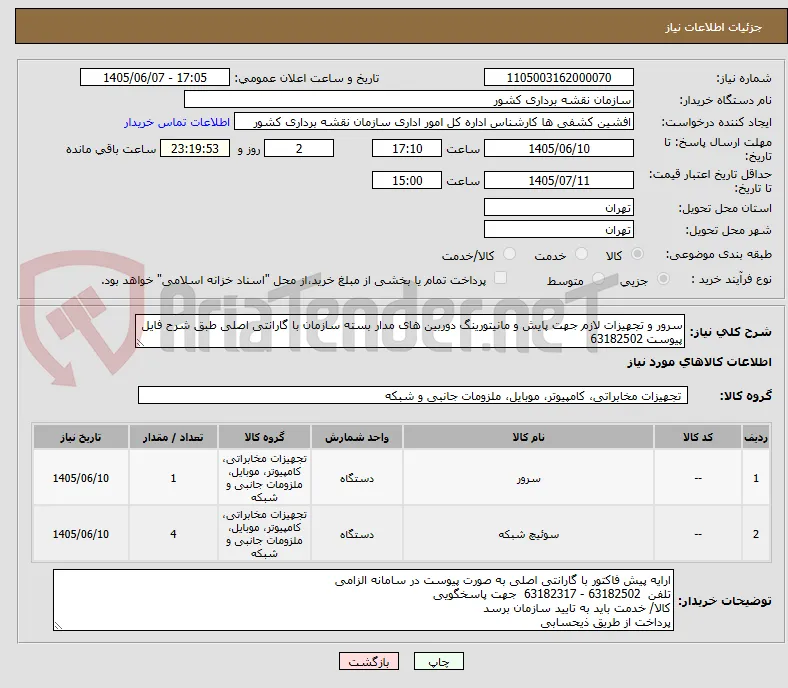Select the خدمت radio button
The image size is (788, 688).
581,254
